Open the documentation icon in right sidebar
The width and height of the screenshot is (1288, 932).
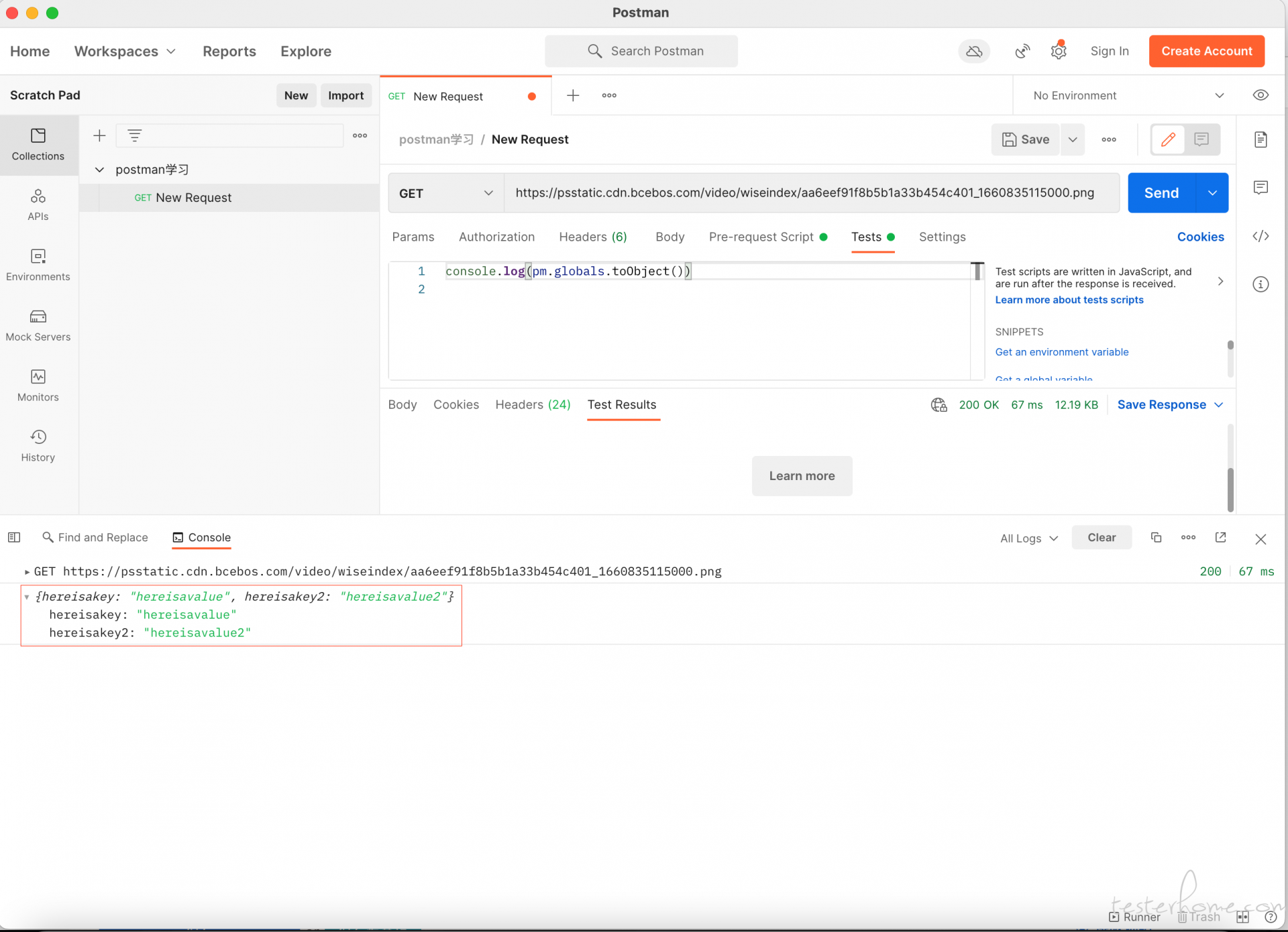1260,139
